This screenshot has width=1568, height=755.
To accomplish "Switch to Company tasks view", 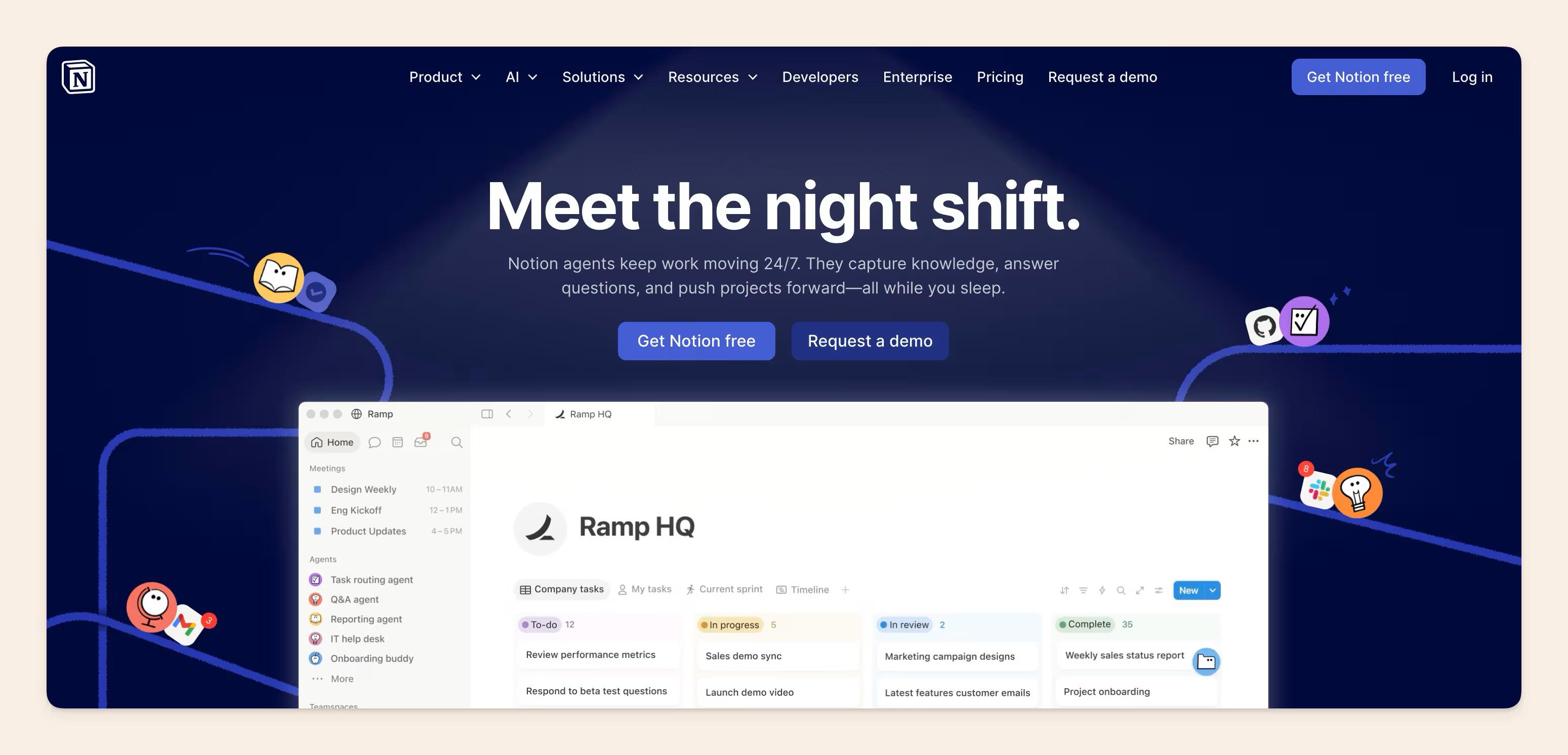I will click(x=562, y=590).
